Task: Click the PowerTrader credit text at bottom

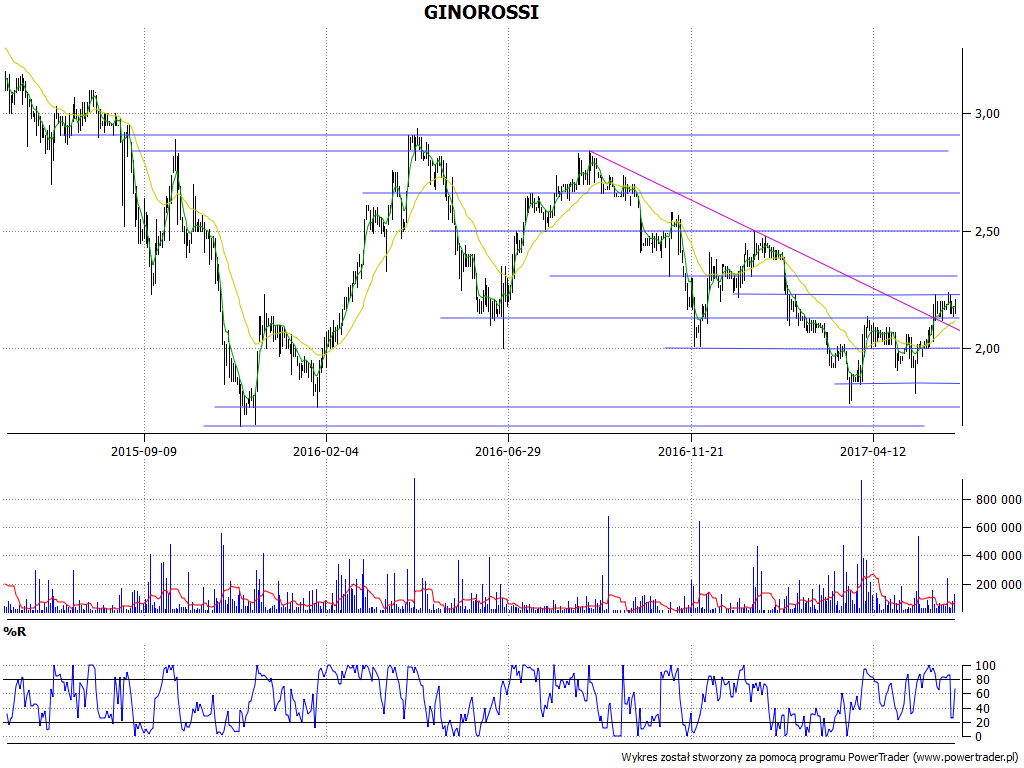Action: point(821,758)
